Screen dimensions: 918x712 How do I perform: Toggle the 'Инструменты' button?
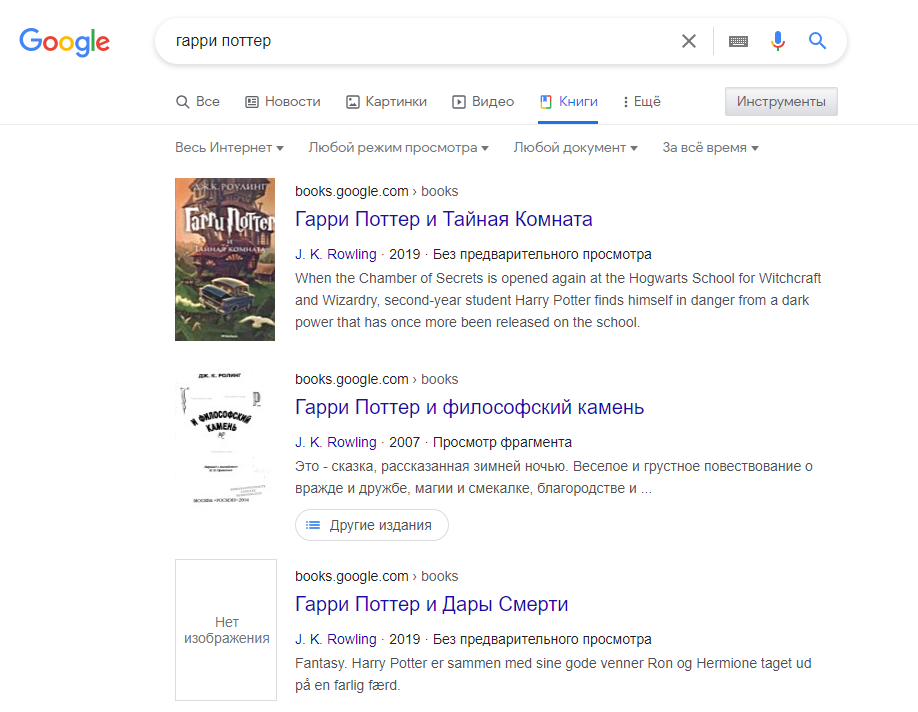[x=781, y=101]
